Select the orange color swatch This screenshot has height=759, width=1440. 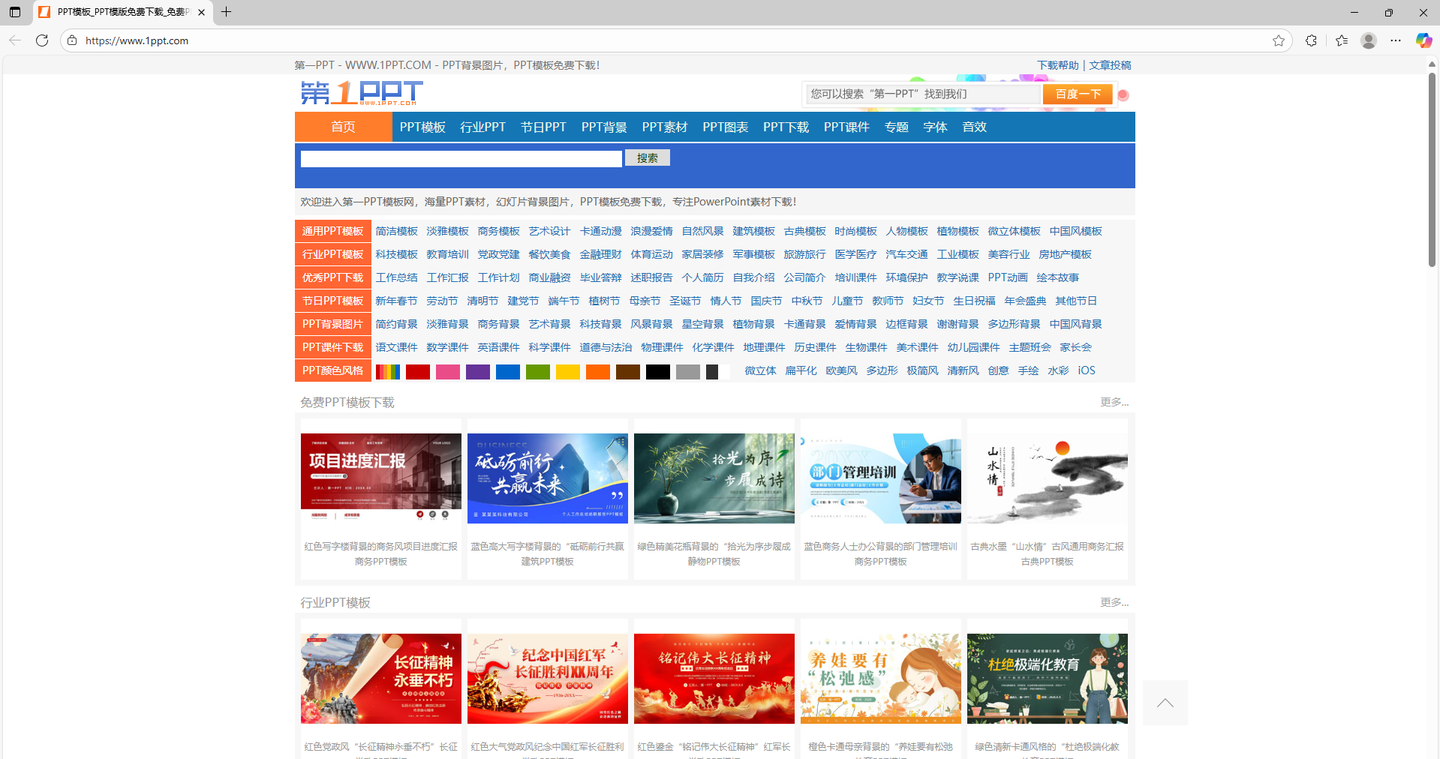[x=598, y=372]
